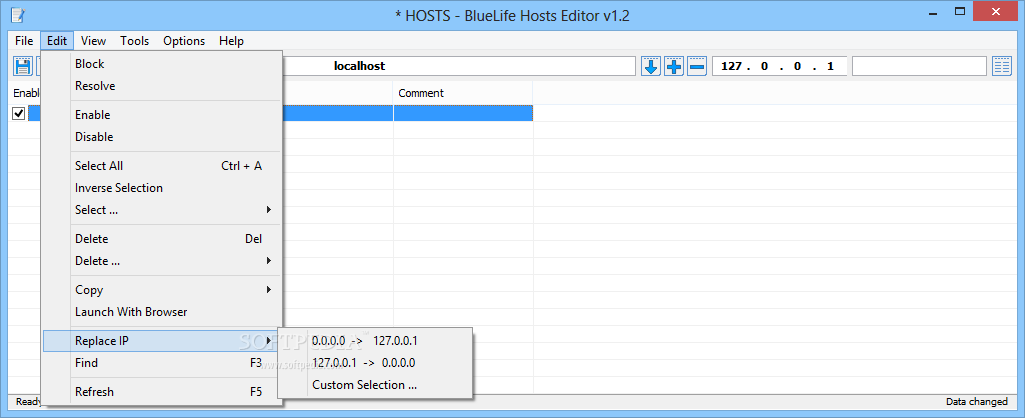This screenshot has width=1025, height=418.
Task: Replace 0.0.0.0 with 127.0.0.1
Action: coord(364,341)
